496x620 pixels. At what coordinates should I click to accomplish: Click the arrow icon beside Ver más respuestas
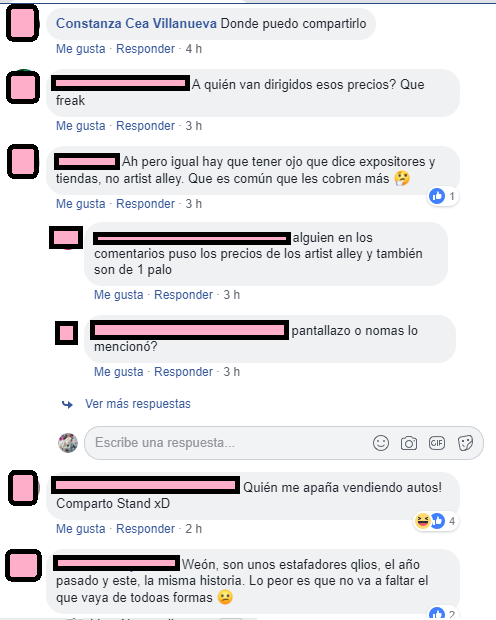67,404
